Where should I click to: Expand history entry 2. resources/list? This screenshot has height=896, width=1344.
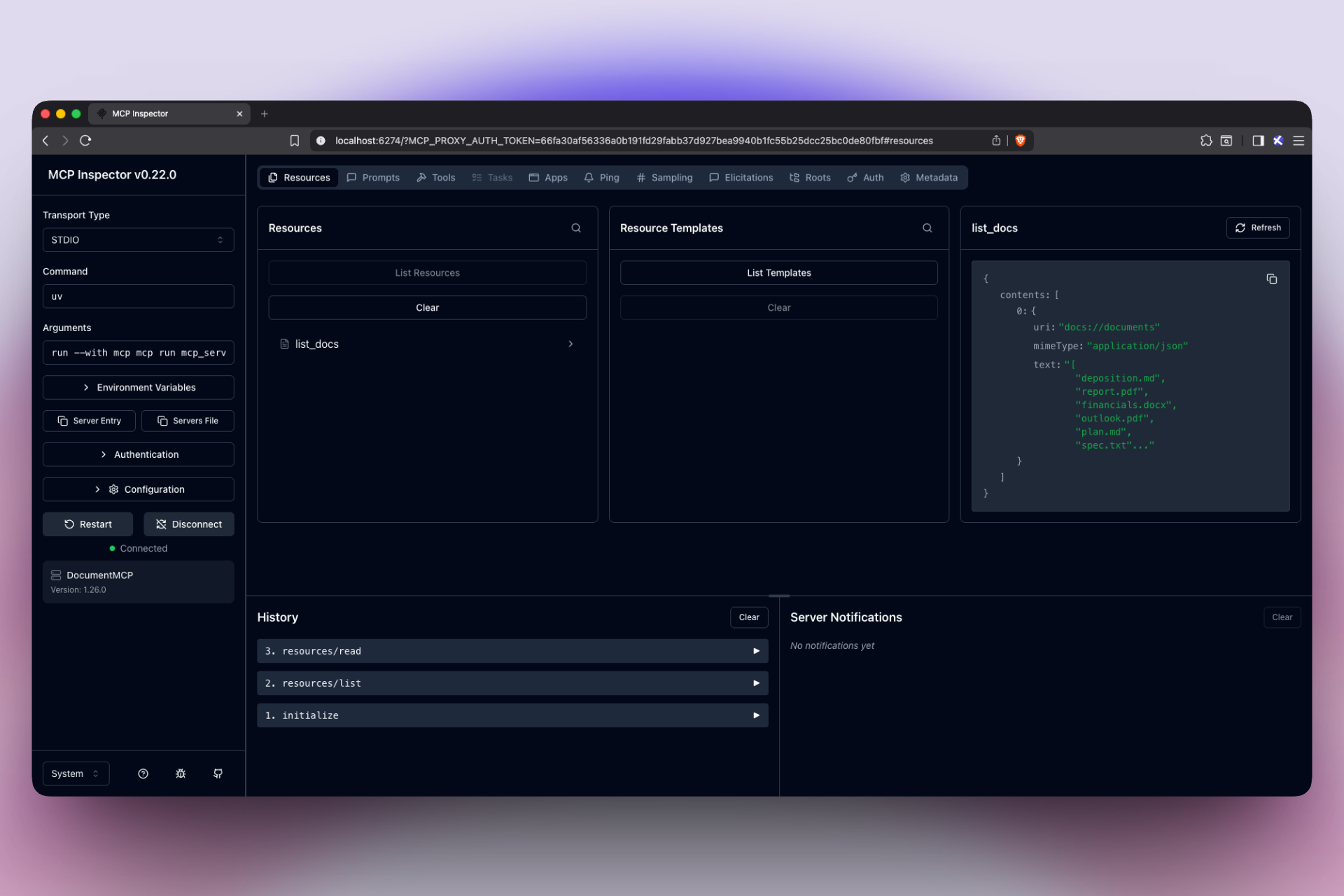point(512,683)
